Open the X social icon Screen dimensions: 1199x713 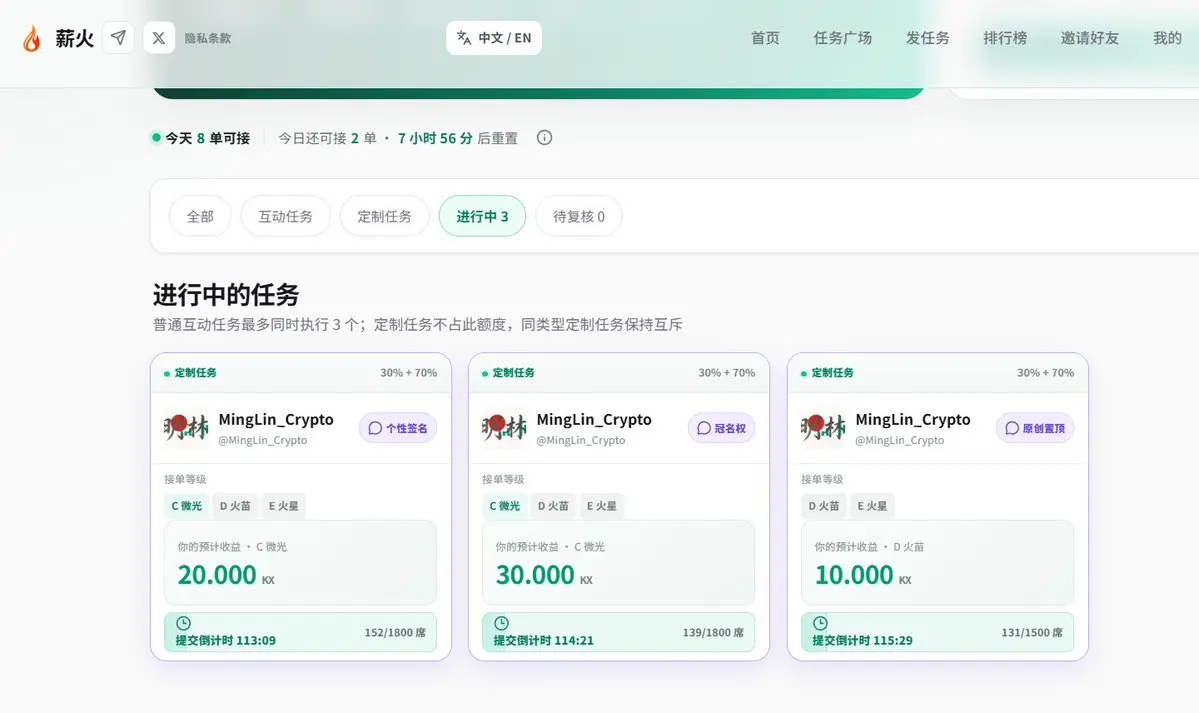[x=158, y=37]
